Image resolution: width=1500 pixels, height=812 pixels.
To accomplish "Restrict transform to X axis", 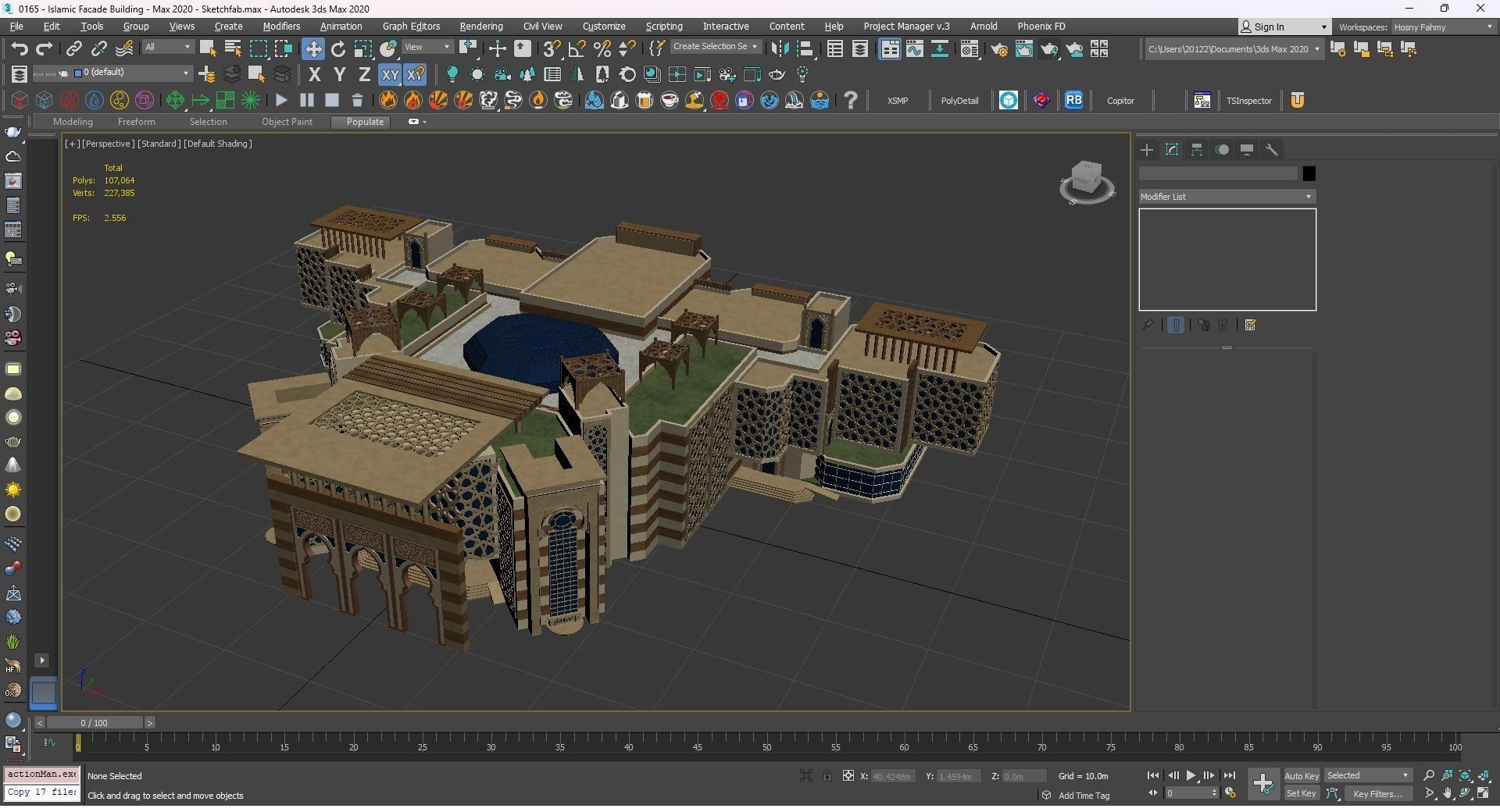I will click(x=315, y=75).
